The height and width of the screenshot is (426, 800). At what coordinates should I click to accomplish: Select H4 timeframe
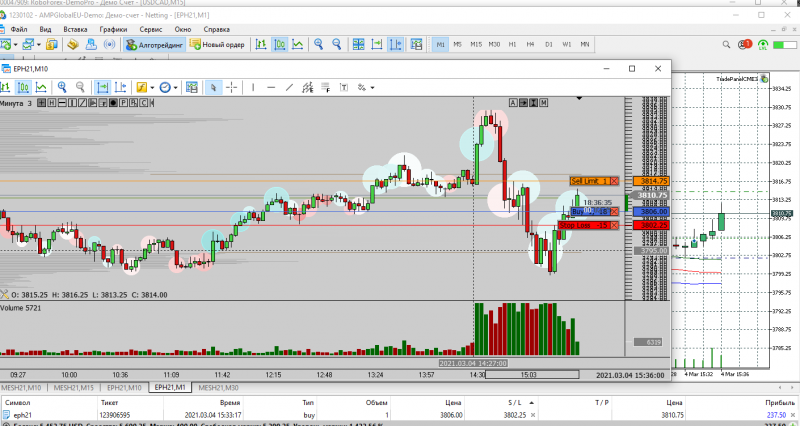(x=530, y=44)
